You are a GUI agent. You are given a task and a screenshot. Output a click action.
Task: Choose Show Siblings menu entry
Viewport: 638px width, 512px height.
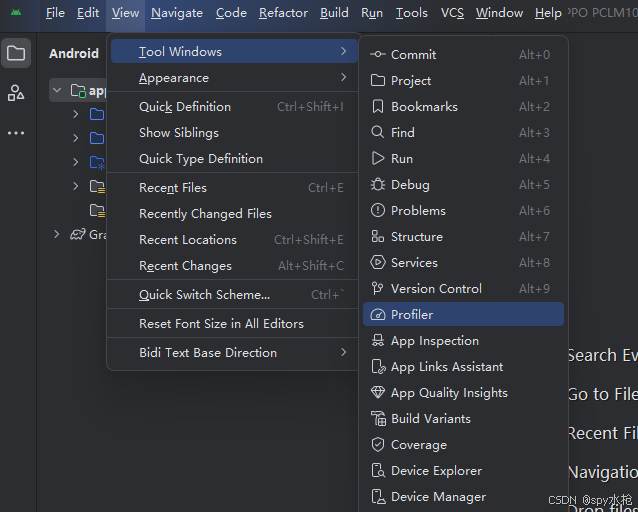(x=233, y=133)
